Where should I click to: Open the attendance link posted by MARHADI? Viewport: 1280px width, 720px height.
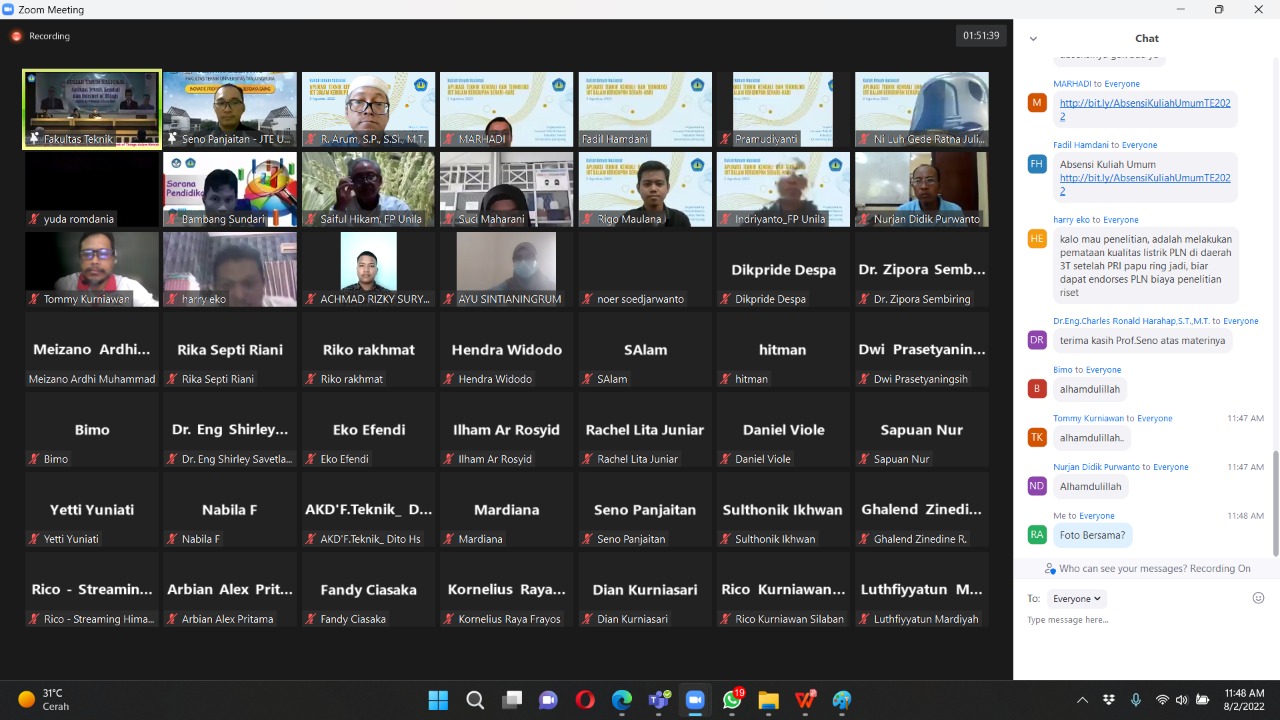[1144, 109]
